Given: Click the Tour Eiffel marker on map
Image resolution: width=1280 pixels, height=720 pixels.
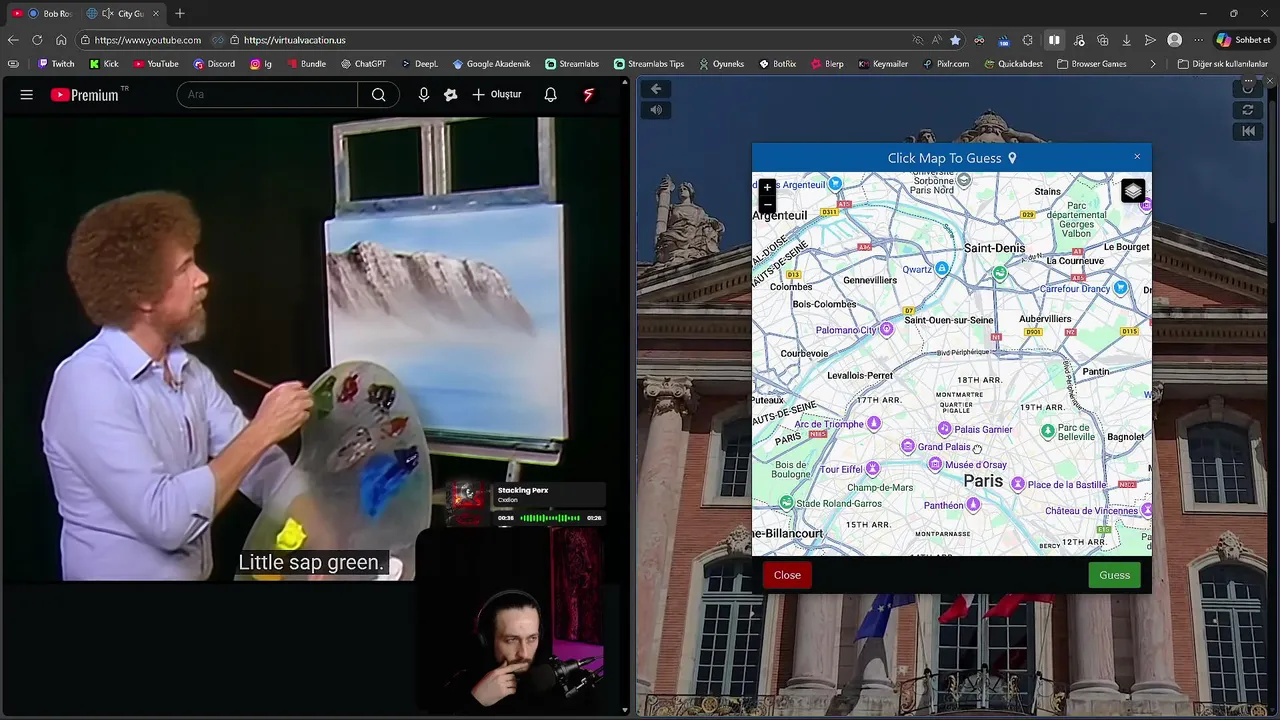Looking at the screenshot, I should tap(873, 468).
